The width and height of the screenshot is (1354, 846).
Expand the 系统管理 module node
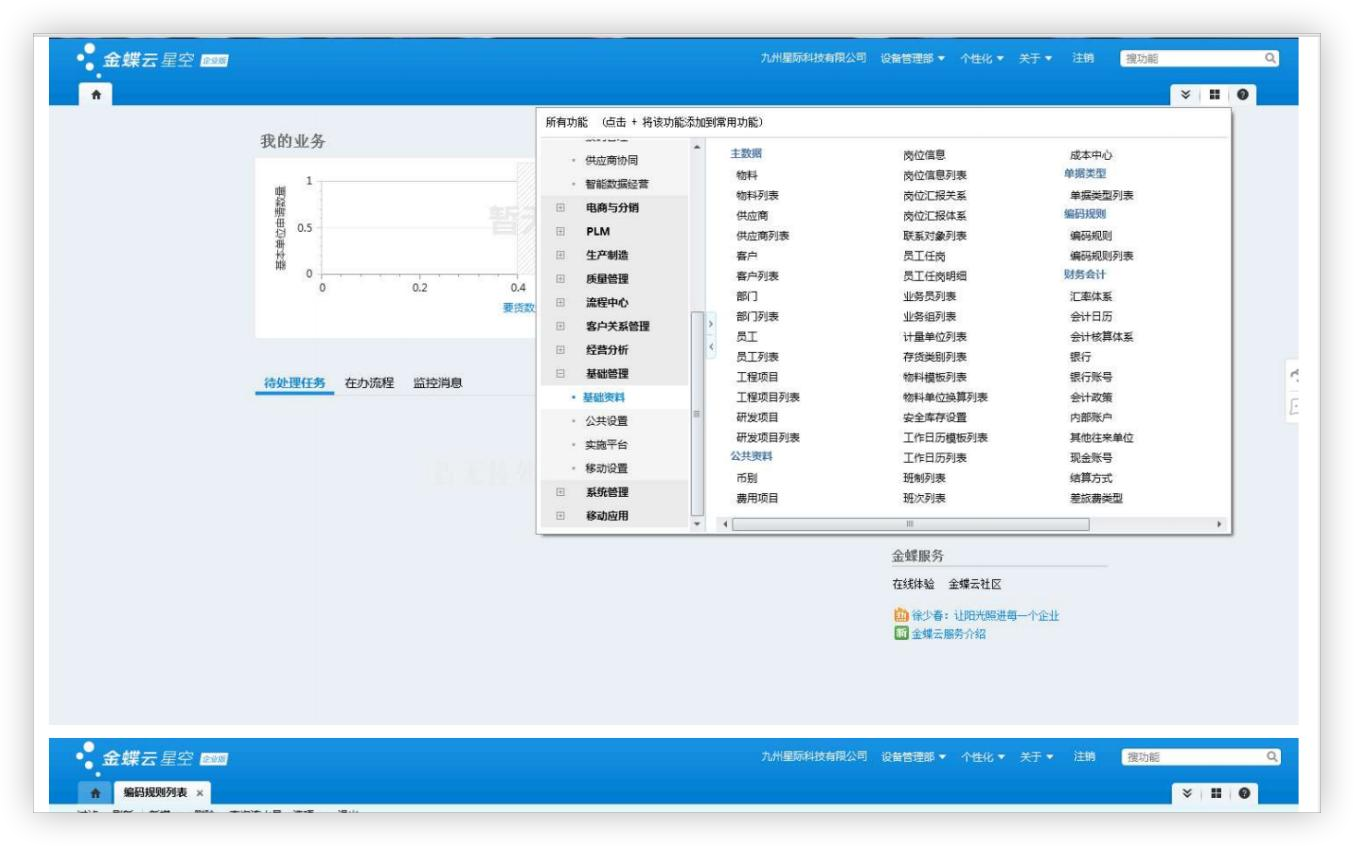tap(560, 493)
